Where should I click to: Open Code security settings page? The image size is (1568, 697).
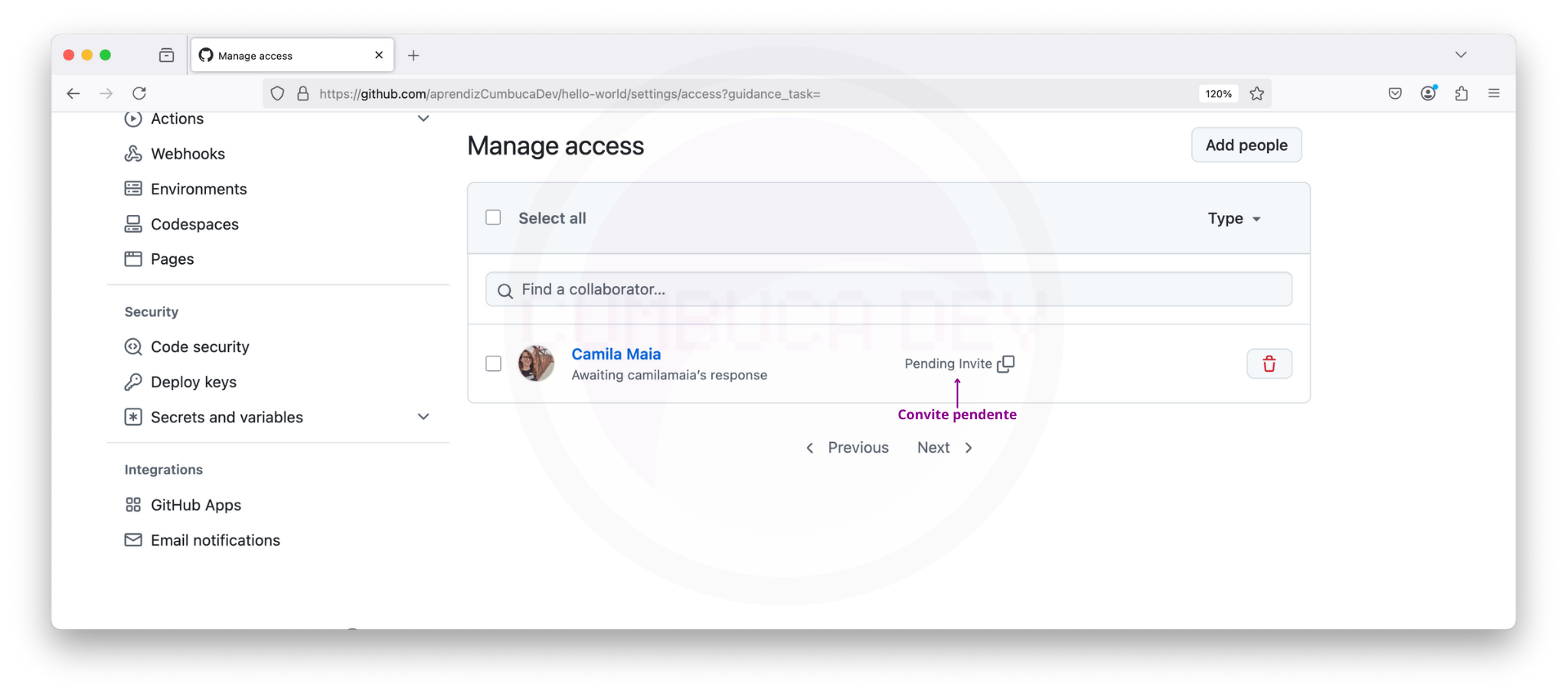200,347
